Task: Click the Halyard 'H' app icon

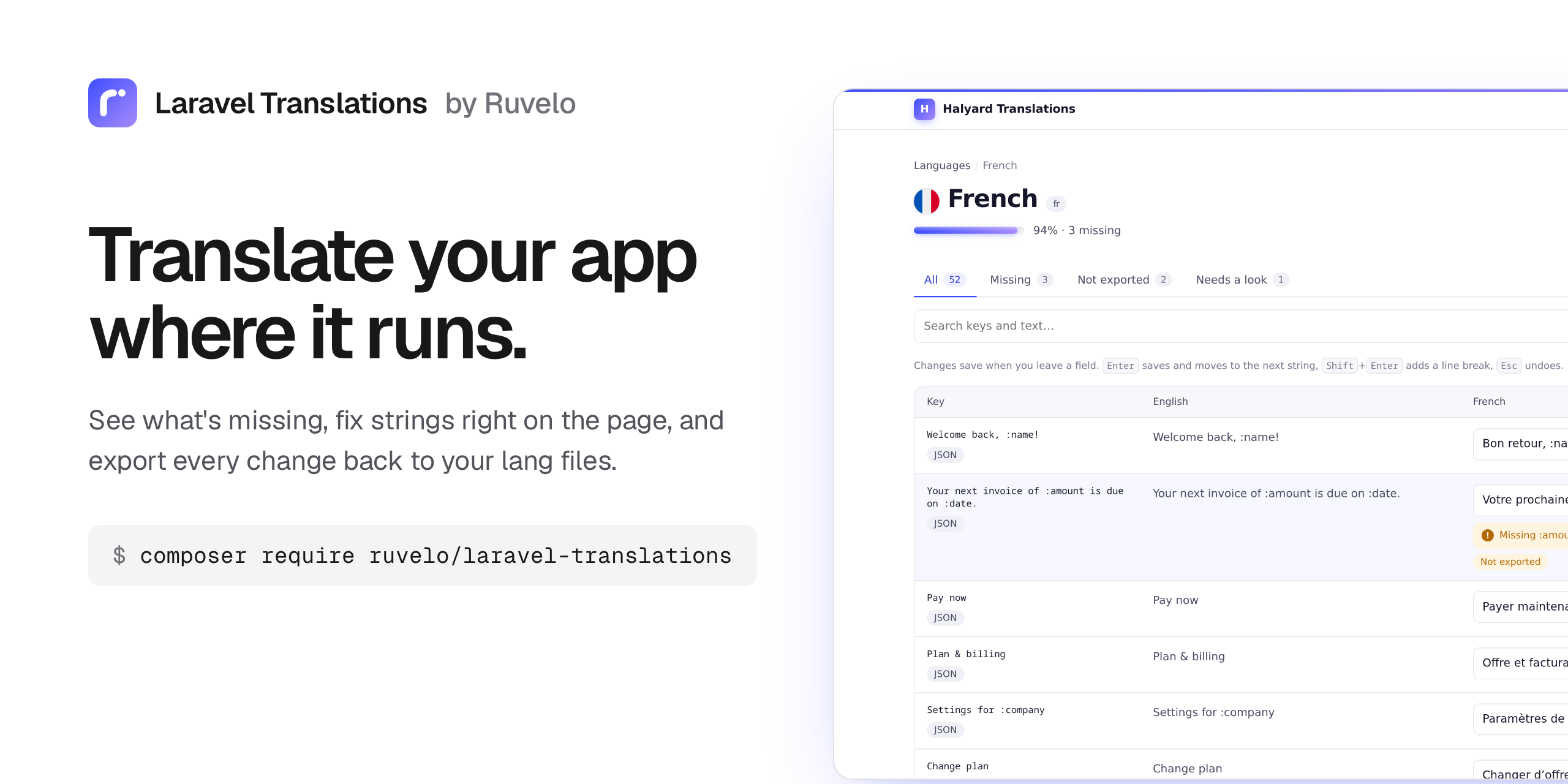Action: click(x=924, y=109)
